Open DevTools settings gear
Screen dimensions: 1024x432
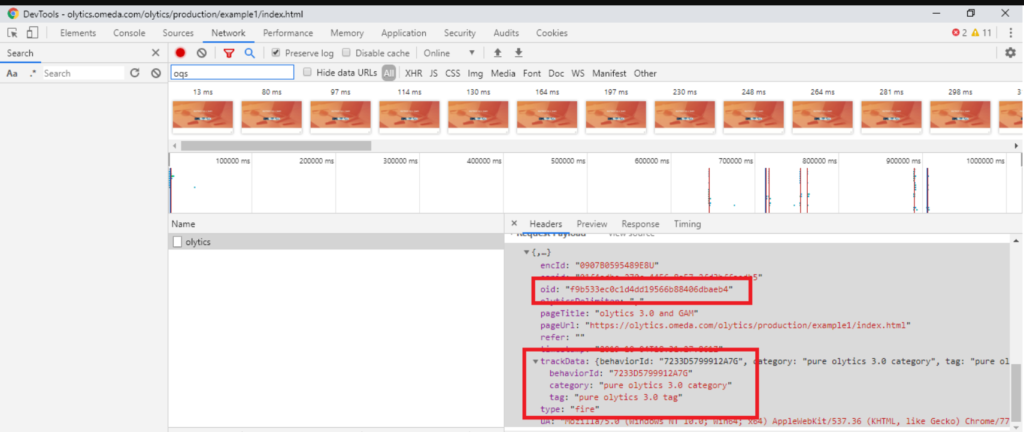1010,53
